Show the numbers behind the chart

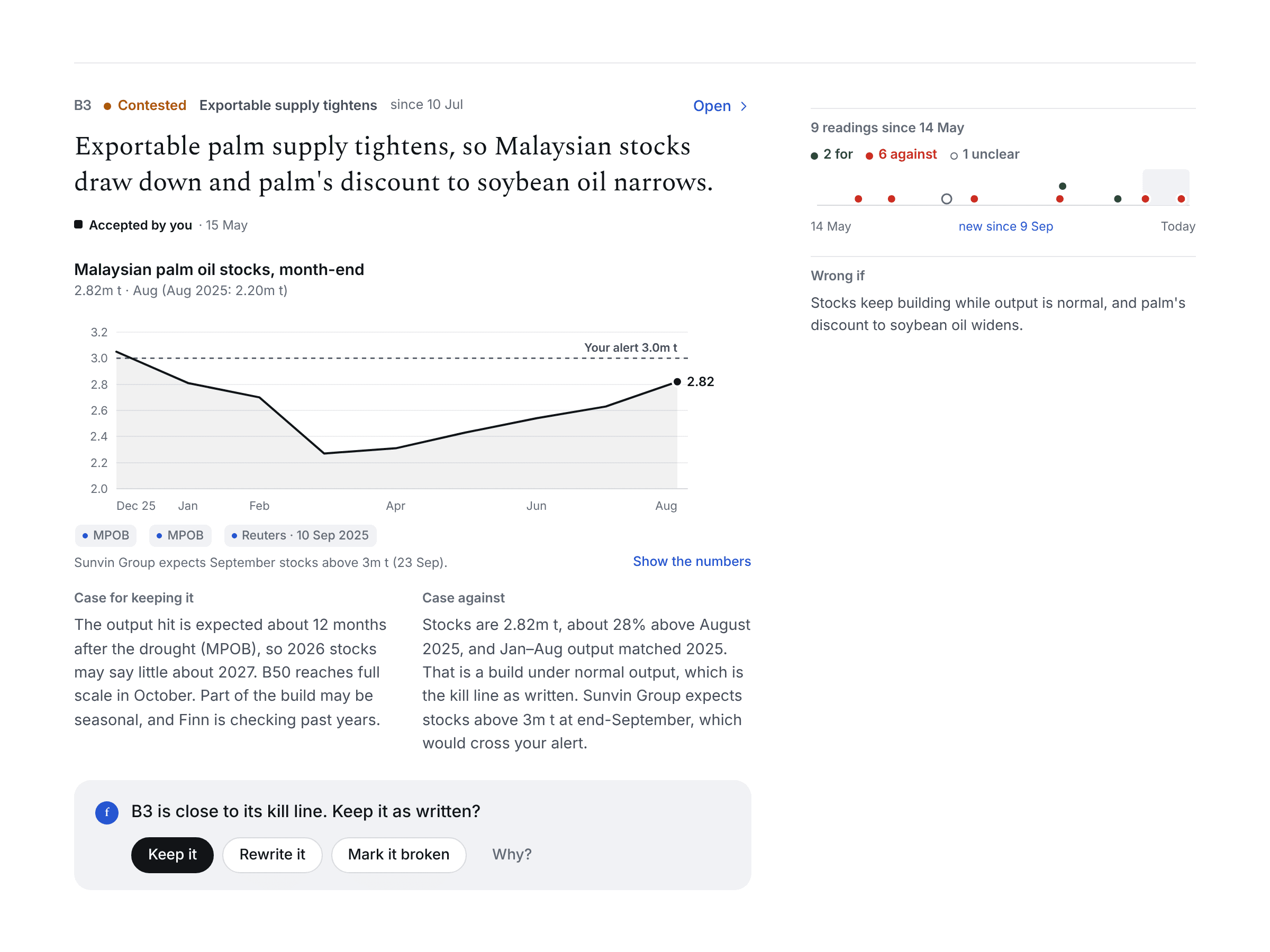click(692, 561)
